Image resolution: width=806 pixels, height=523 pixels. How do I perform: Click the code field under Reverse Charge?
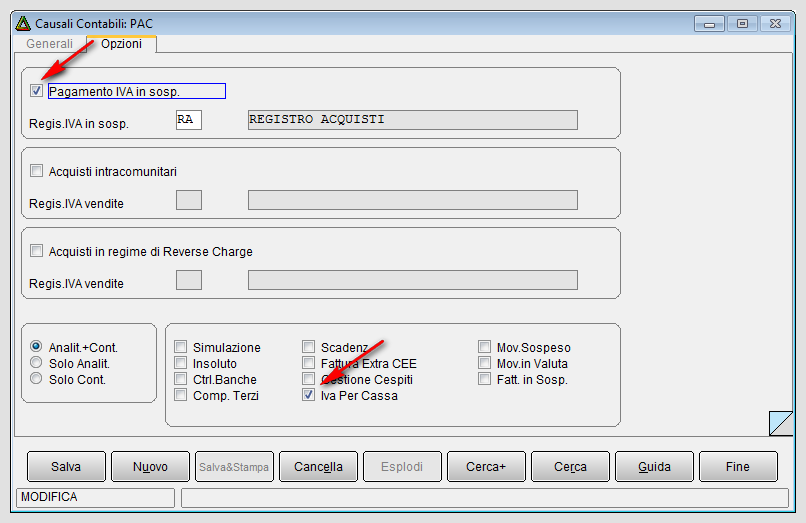(x=189, y=280)
